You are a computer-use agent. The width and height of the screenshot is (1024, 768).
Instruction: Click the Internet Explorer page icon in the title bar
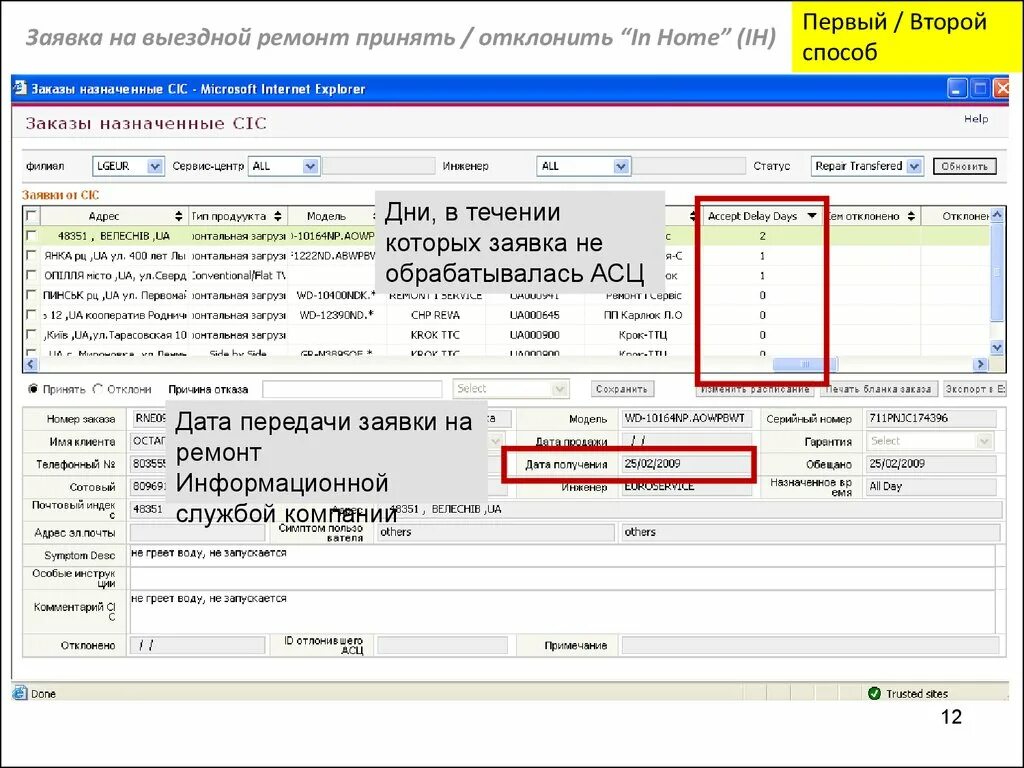[20, 88]
